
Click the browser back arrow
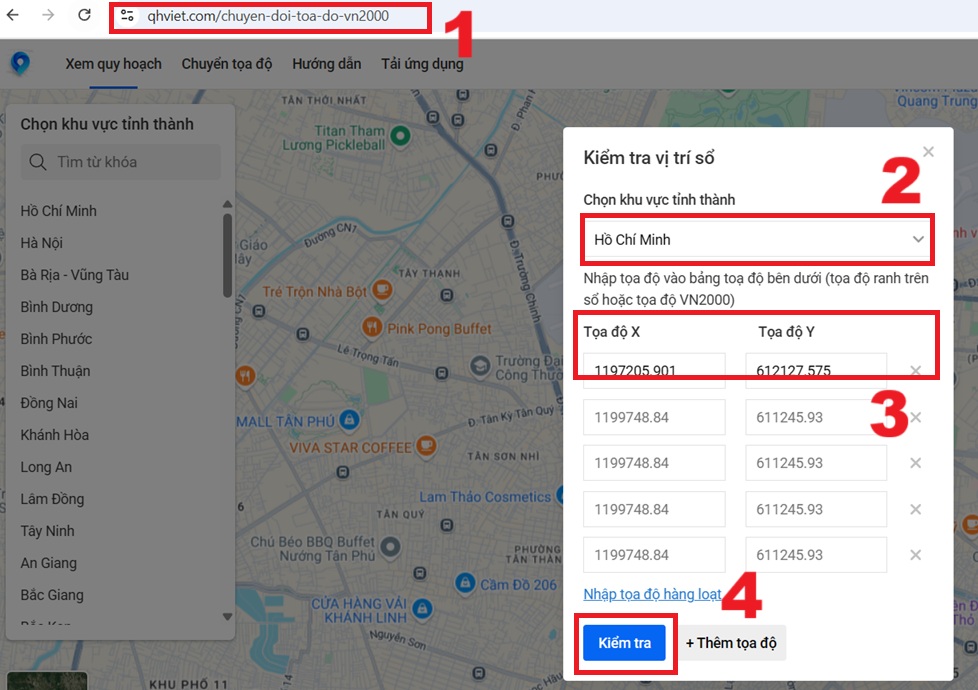pos(12,15)
